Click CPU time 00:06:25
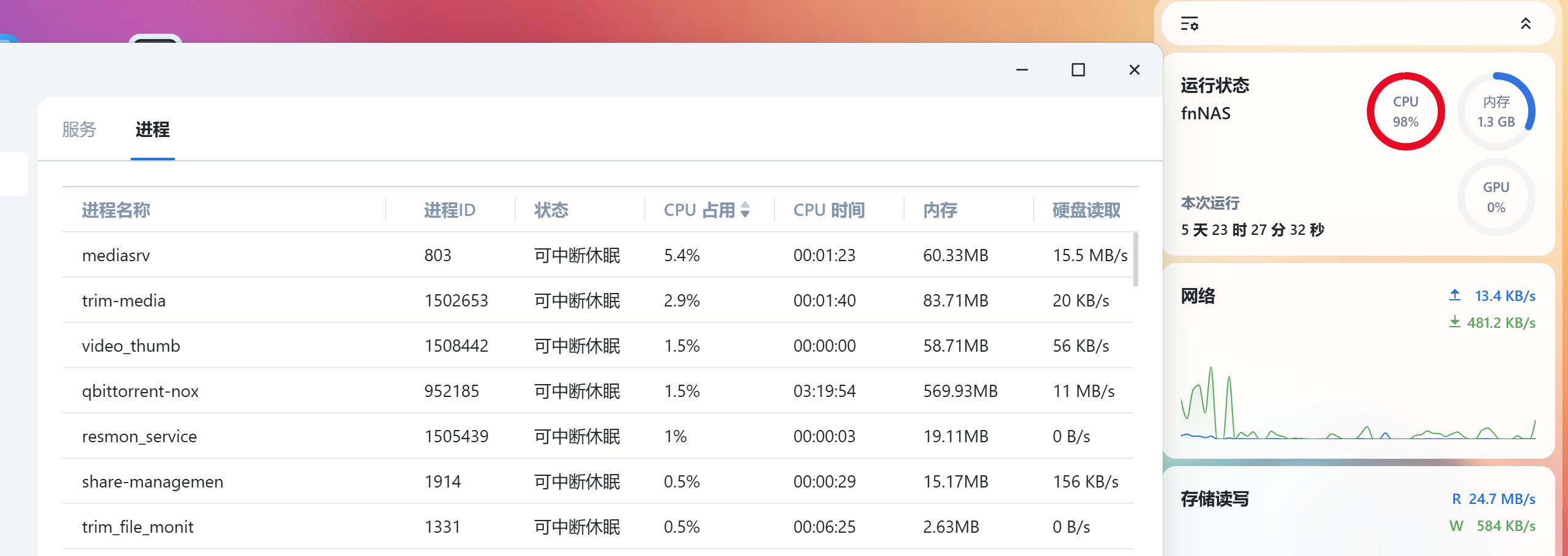The width and height of the screenshot is (1568, 556). coord(824,527)
